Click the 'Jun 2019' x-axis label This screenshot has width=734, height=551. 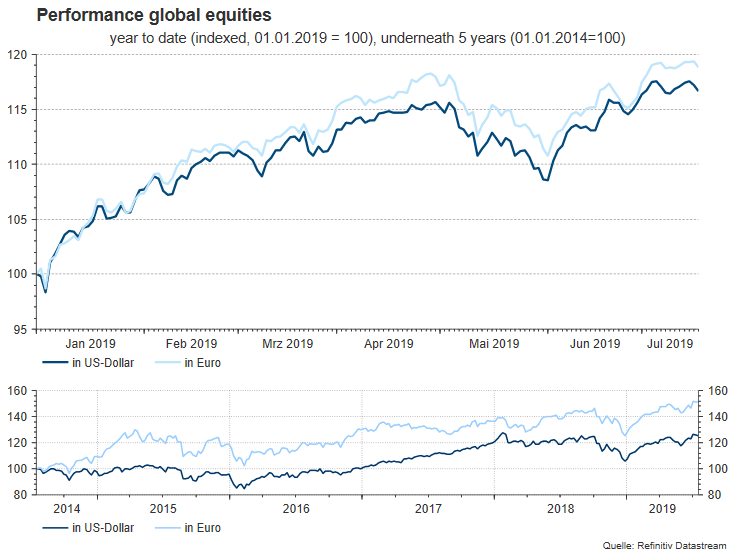pyautogui.click(x=594, y=343)
